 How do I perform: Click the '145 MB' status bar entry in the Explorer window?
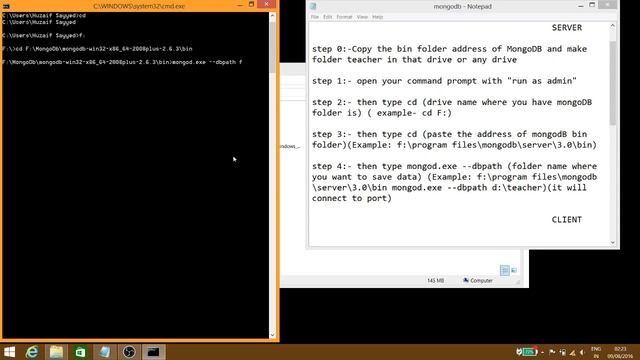click(x=435, y=281)
